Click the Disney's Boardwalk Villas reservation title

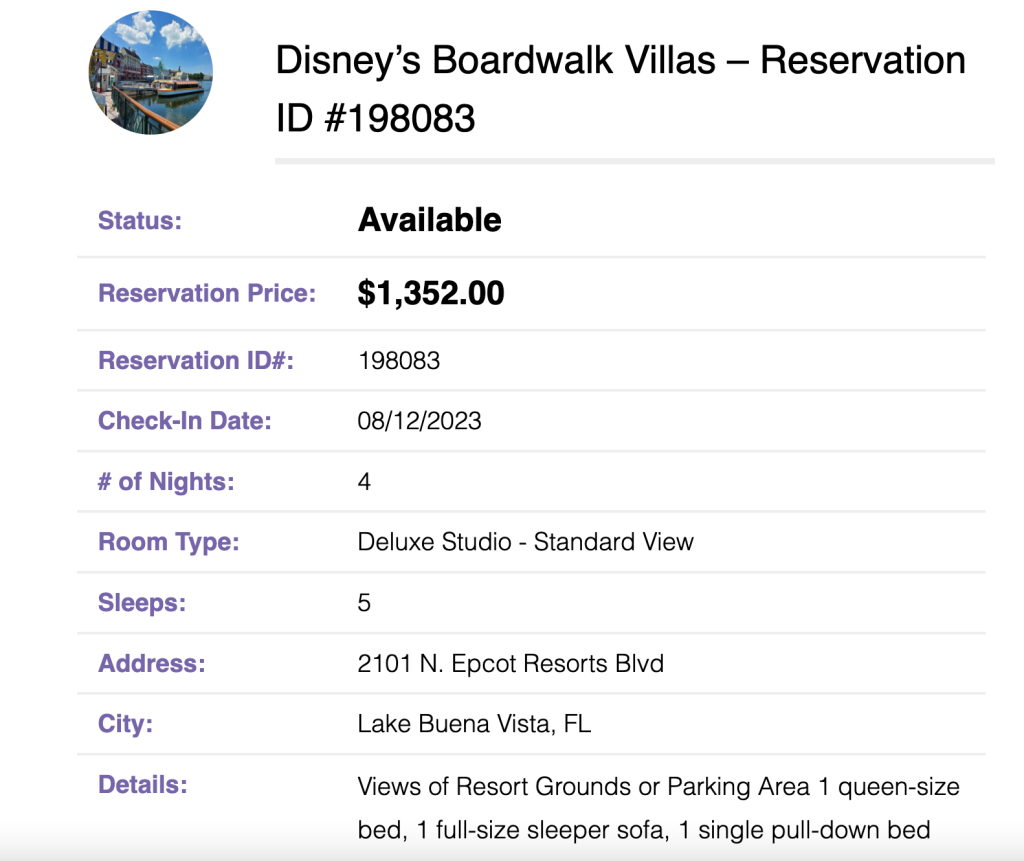pos(620,89)
